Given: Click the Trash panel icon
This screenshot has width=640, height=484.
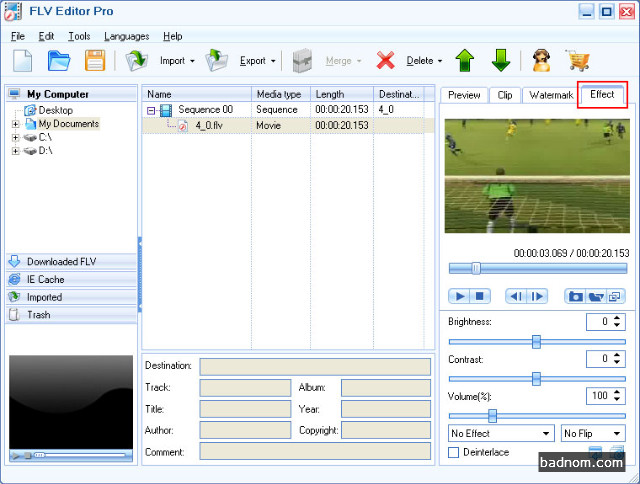Looking at the screenshot, I should 14,315.
